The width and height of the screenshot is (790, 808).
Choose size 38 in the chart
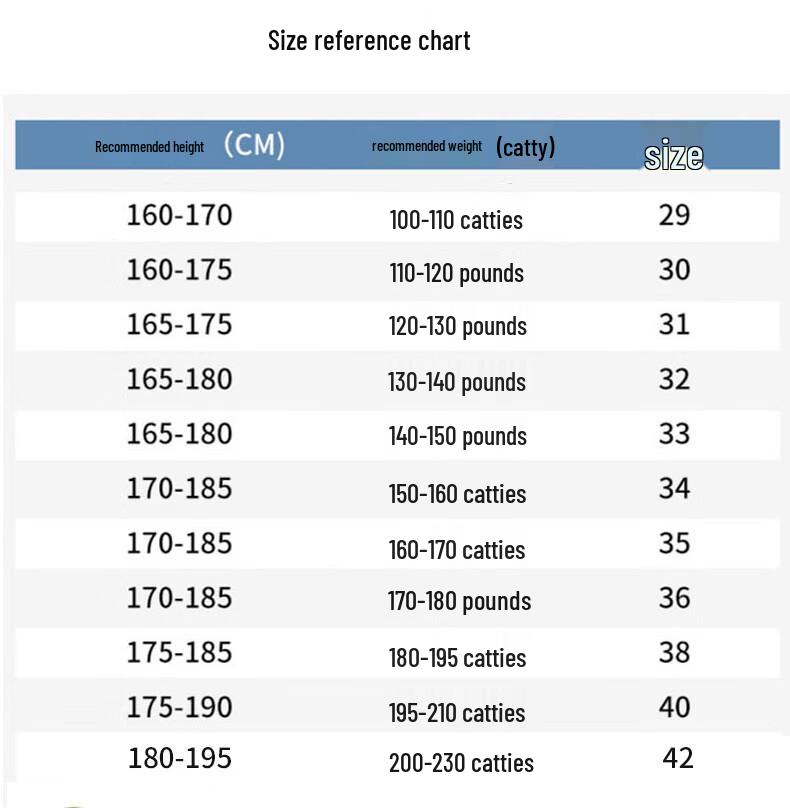[x=674, y=652]
